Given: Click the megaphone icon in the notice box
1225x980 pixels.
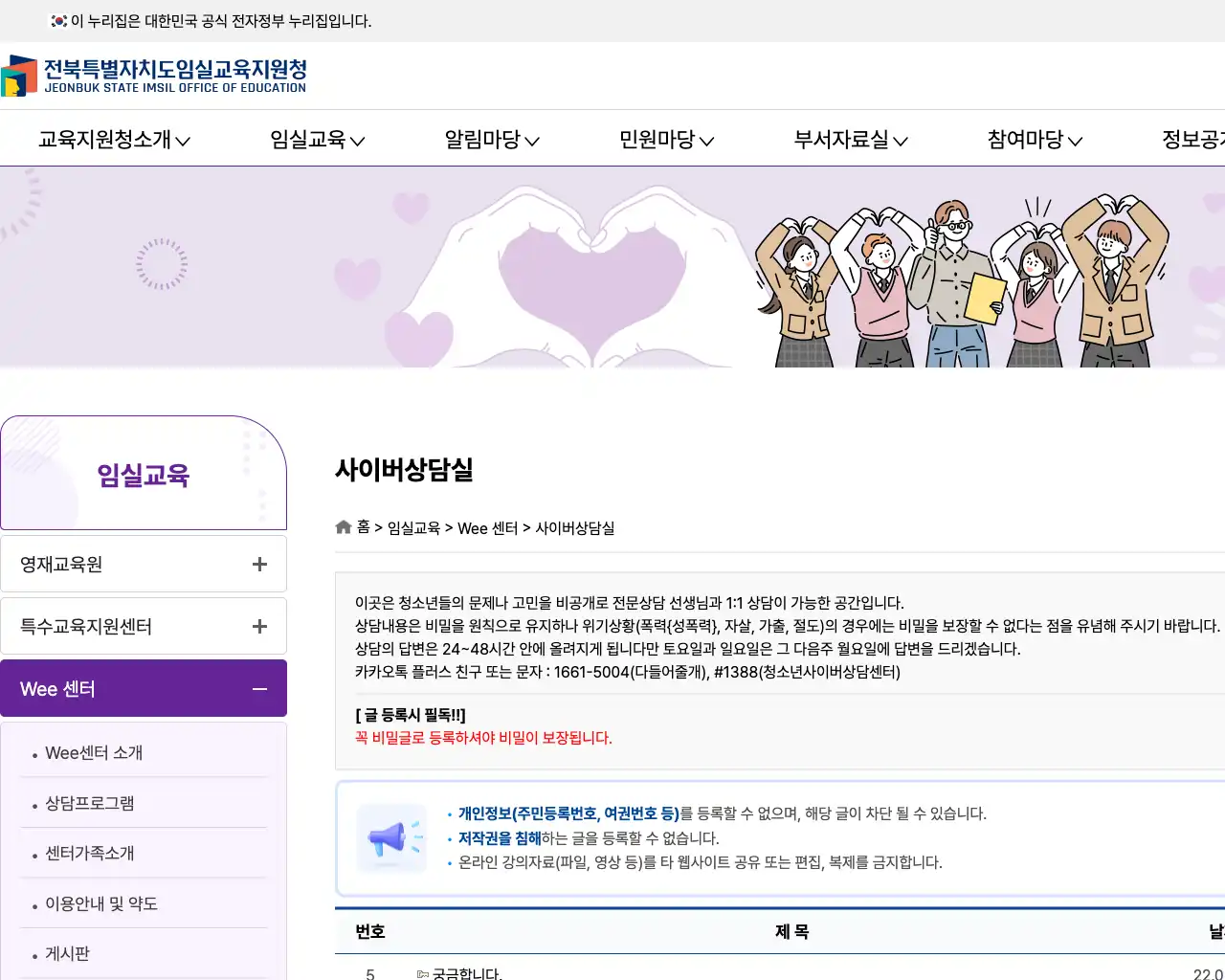Looking at the screenshot, I should coord(391,838).
